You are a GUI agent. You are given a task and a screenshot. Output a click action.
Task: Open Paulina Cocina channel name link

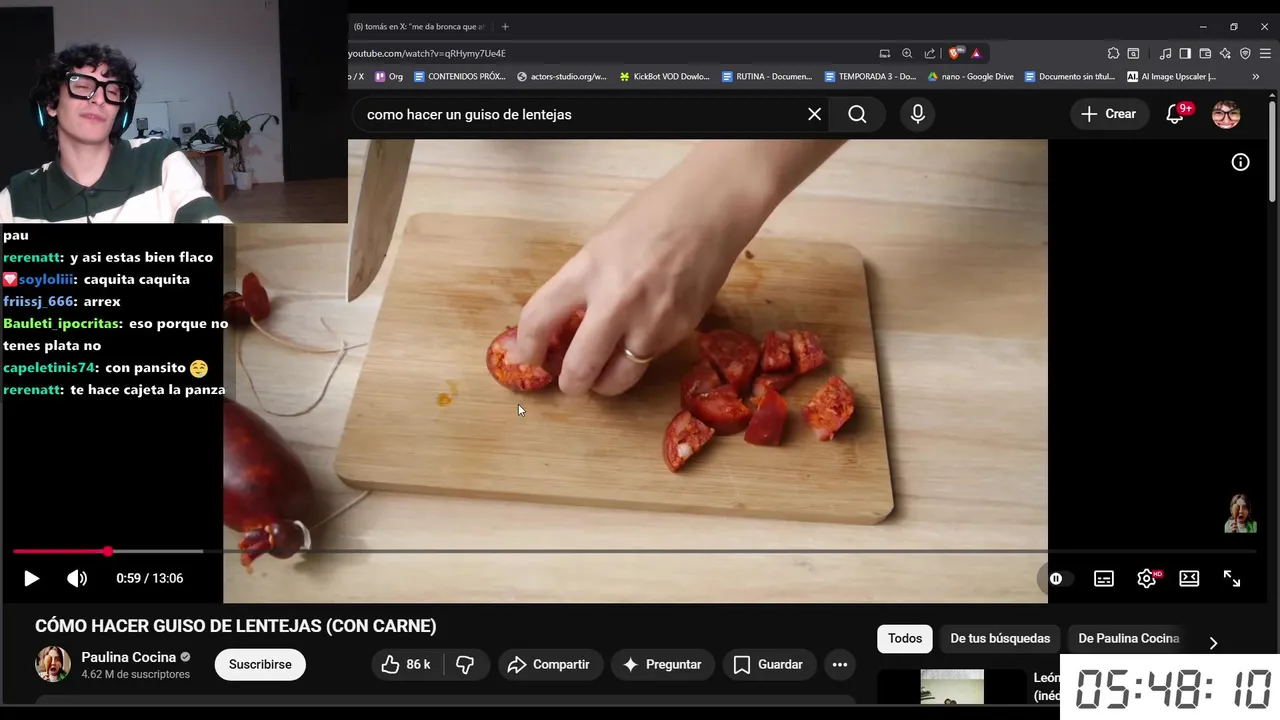128,657
